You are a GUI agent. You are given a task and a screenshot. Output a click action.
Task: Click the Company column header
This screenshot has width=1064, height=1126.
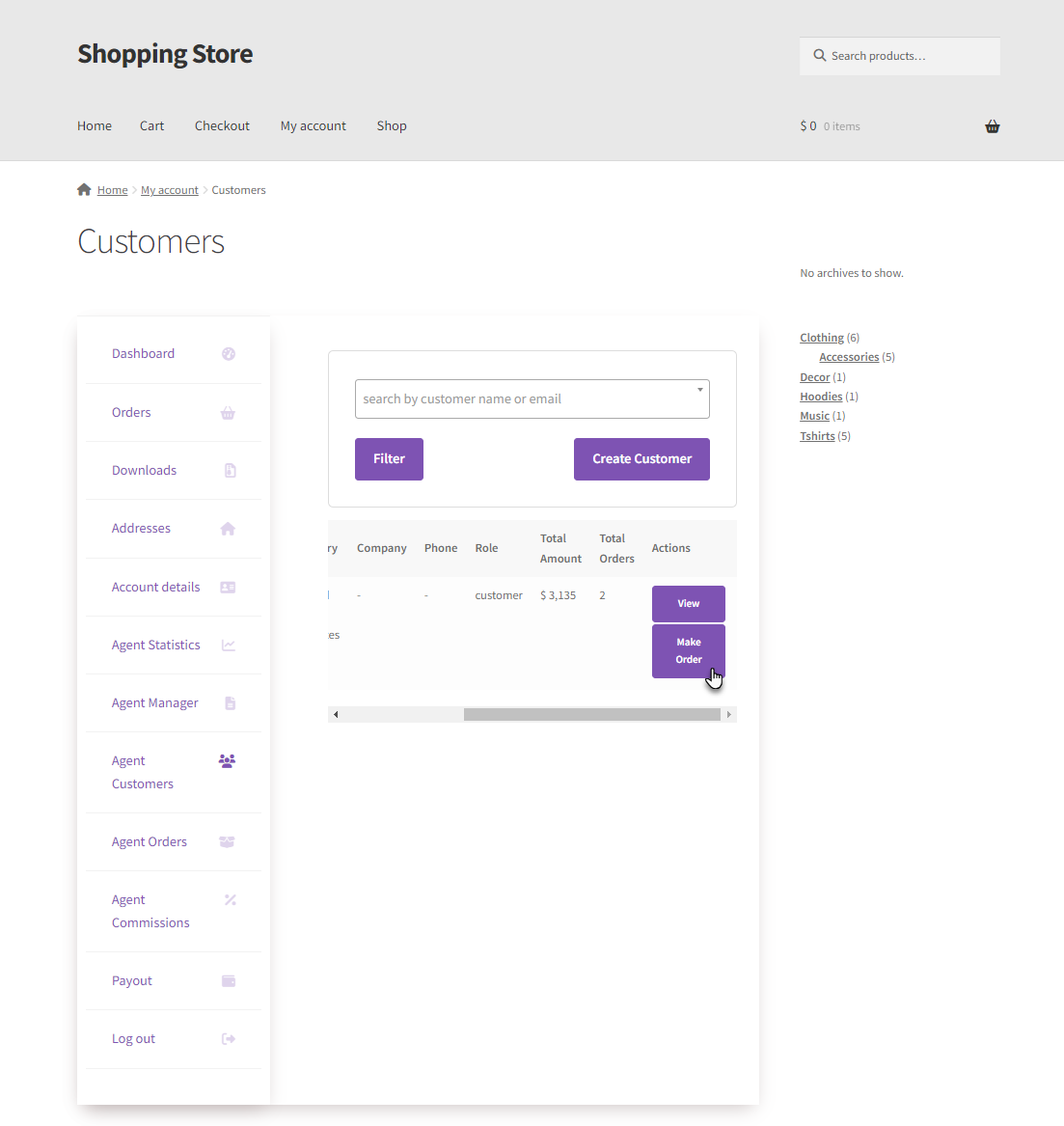point(382,548)
